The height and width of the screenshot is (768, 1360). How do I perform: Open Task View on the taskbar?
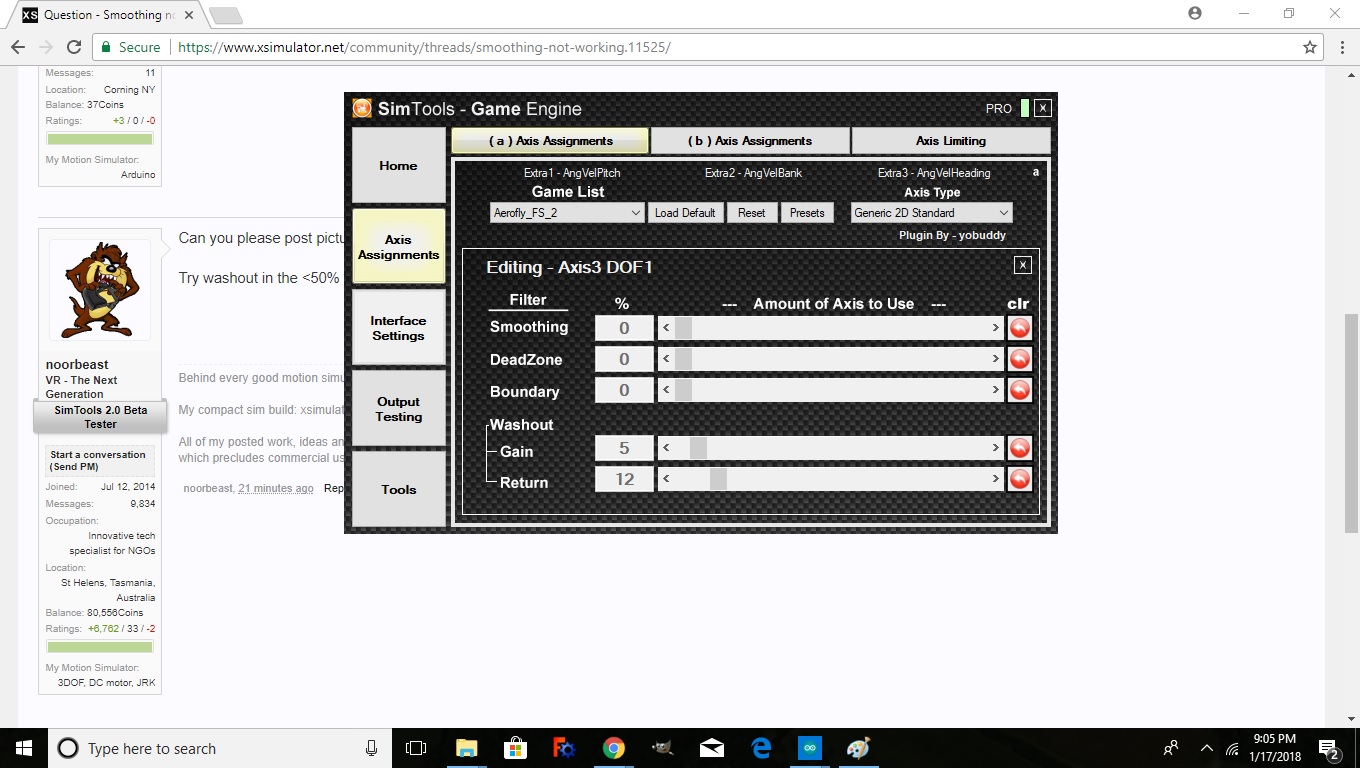[416, 748]
